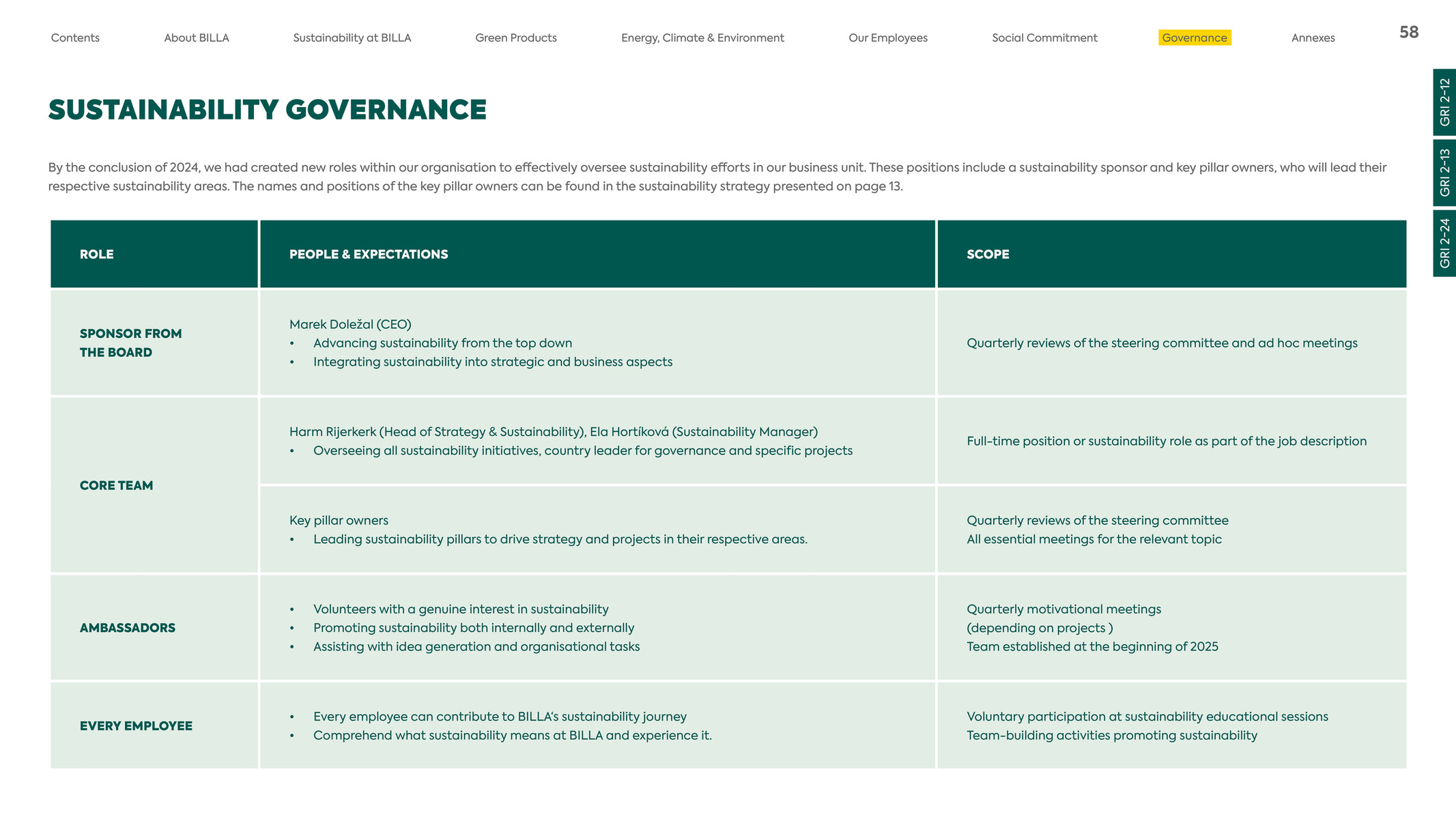Click page number 58
The width and height of the screenshot is (1456, 819).
click(x=1409, y=32)
